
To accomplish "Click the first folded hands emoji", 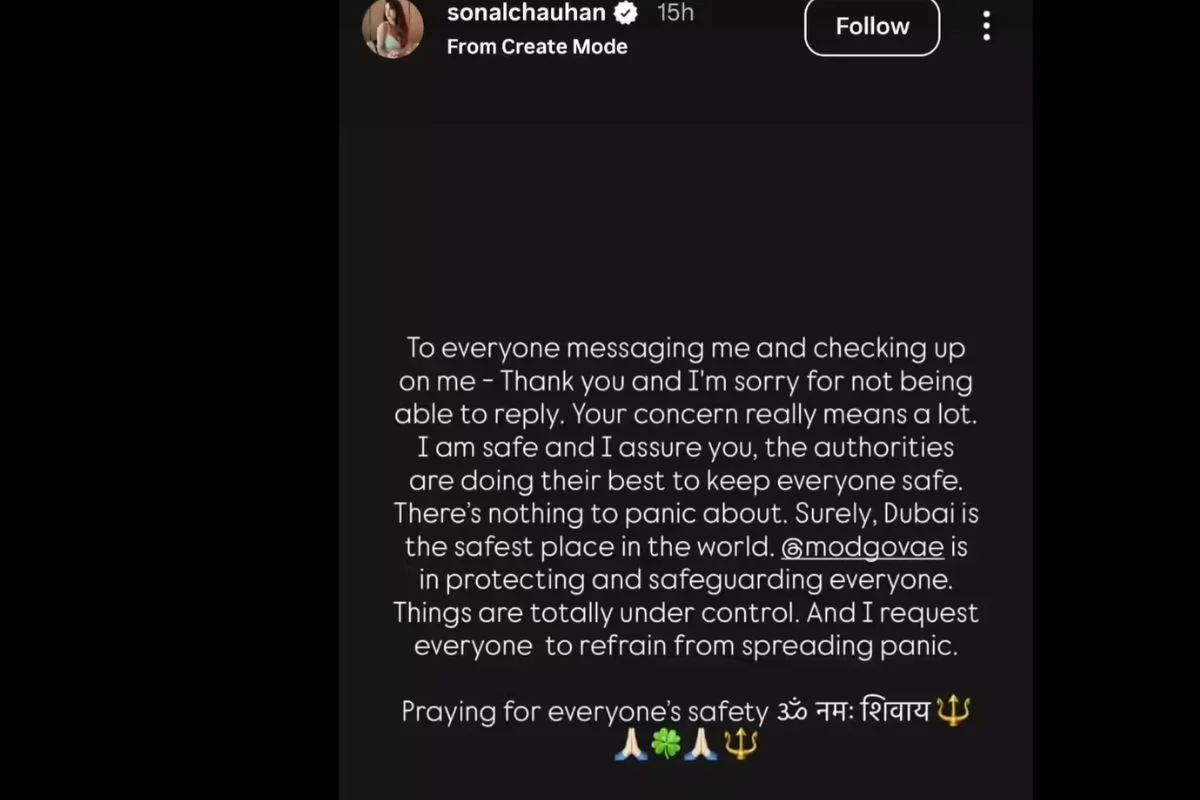I will pos(629,744).
